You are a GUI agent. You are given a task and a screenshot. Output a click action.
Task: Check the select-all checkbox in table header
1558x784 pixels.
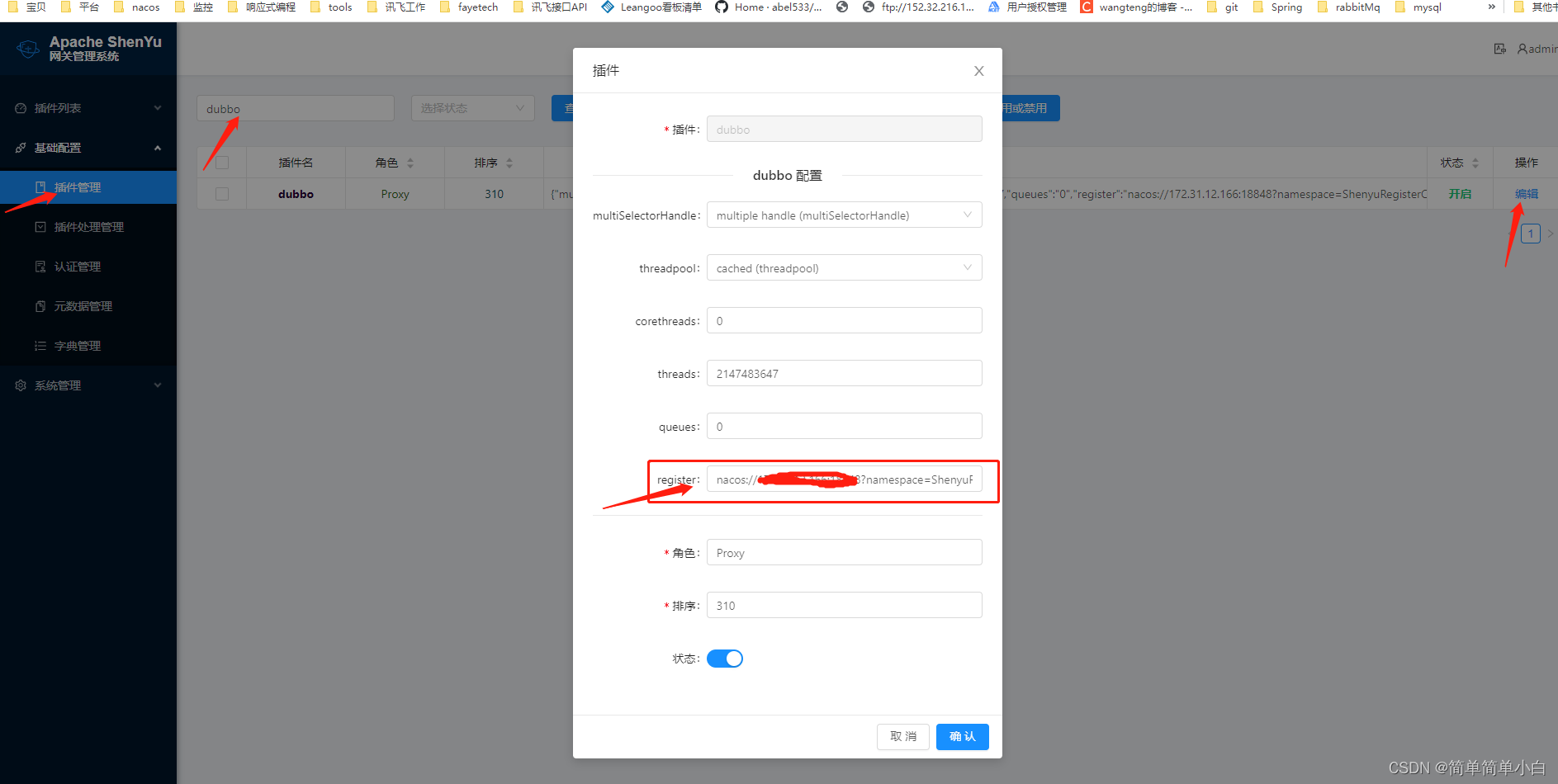pyautogui.click(x=222, y=163)
